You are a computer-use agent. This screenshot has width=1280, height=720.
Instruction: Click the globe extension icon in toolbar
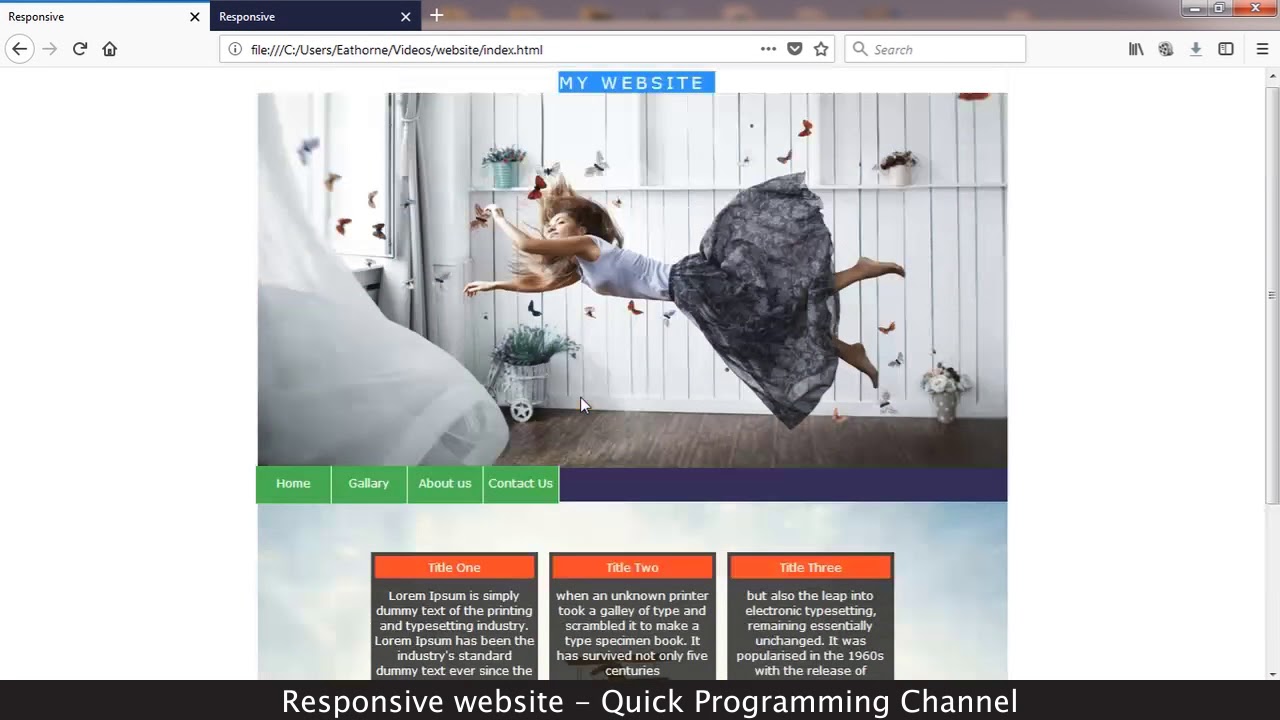click(1166, 49)
